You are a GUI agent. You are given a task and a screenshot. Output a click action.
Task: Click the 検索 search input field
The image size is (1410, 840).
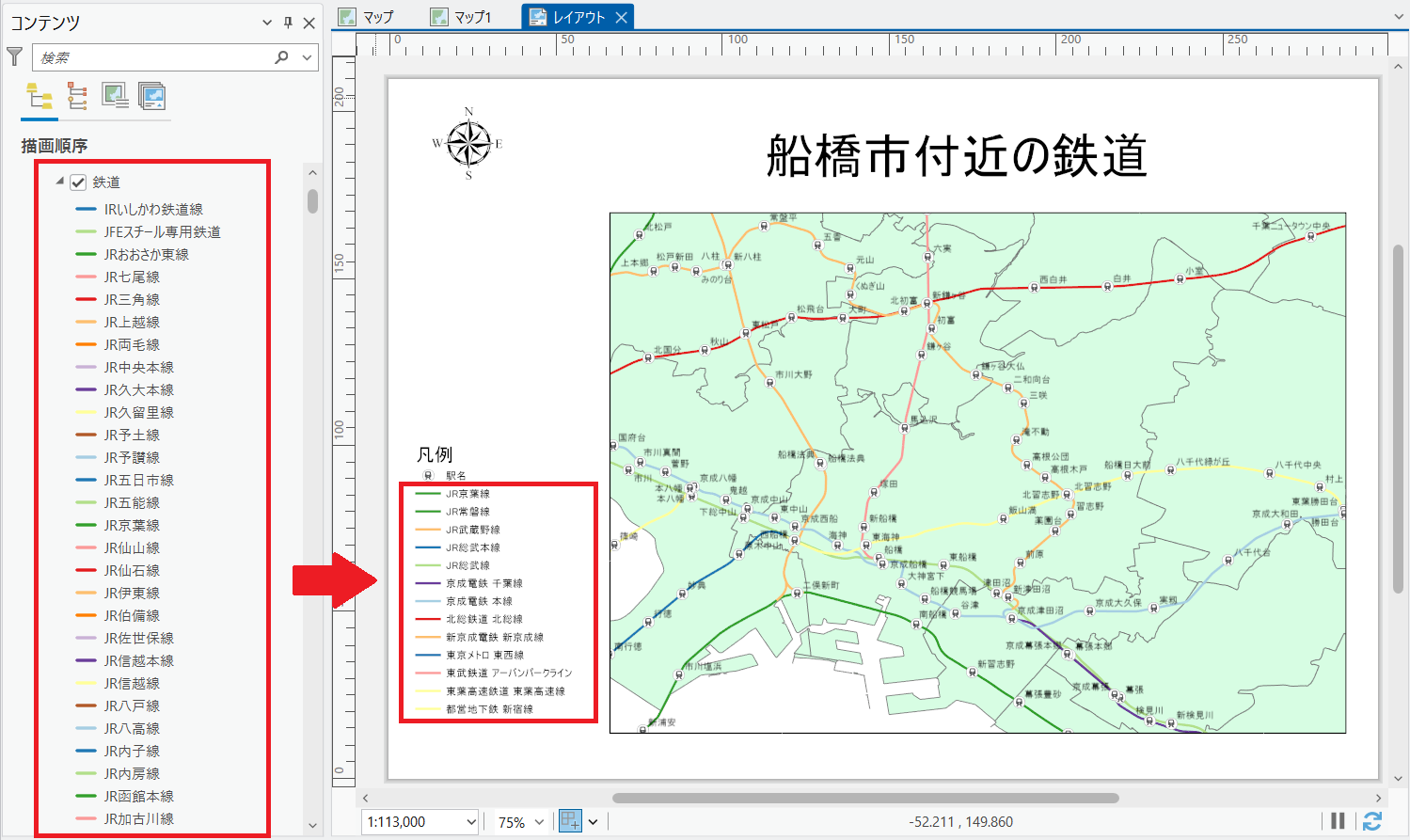[151, 57]
